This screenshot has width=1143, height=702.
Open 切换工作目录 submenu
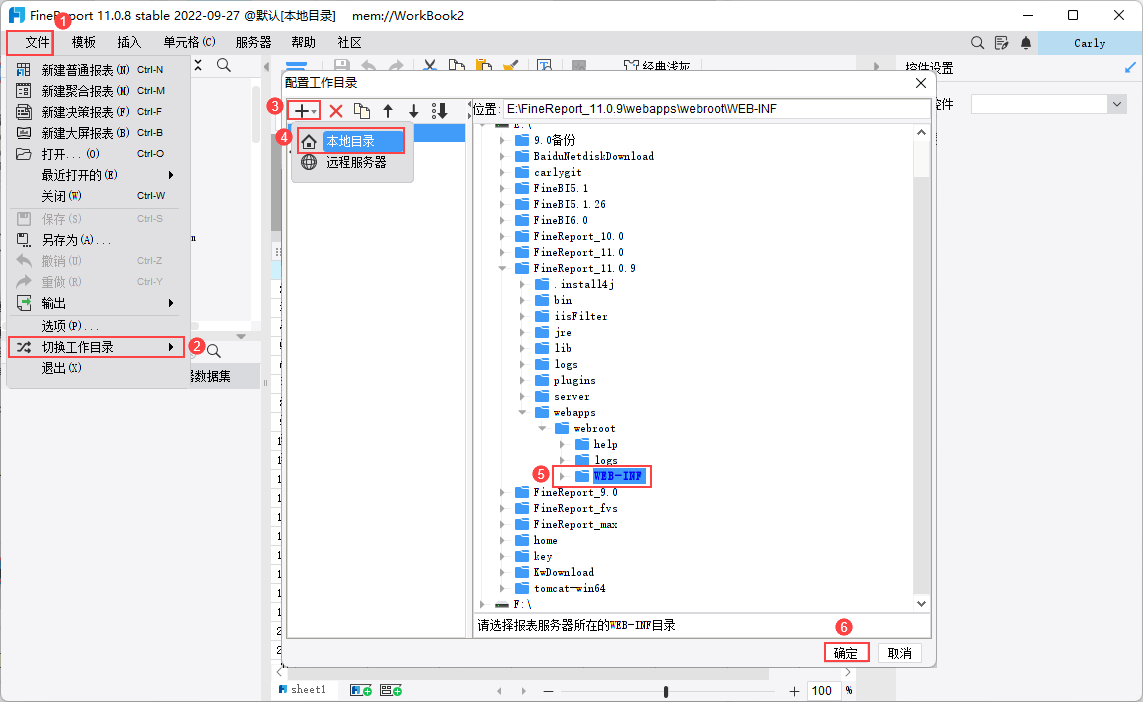pyautogui.click(x=97, y=348)
